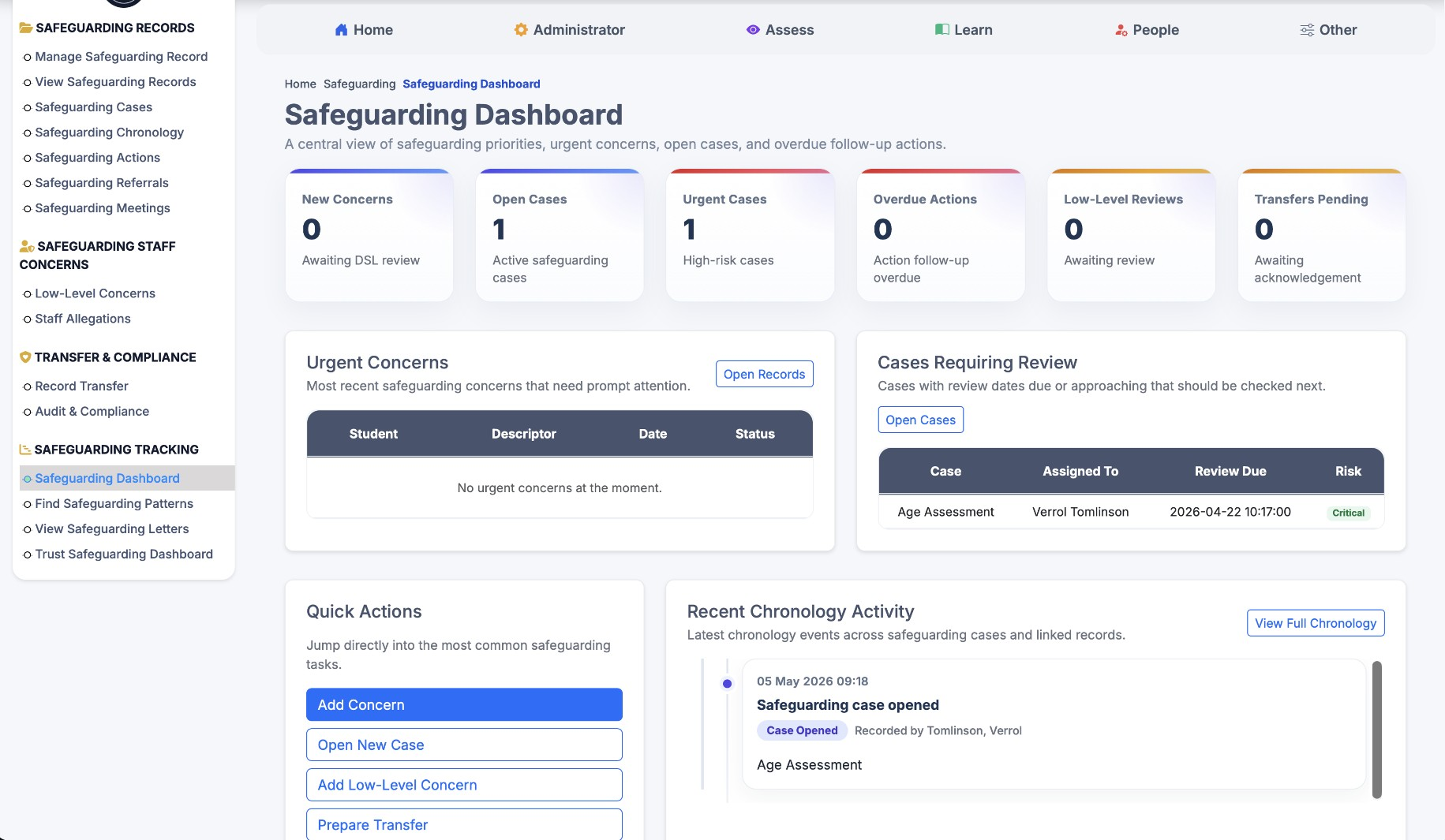The width and height of the screenshot is (1445, 840).
Task: Click the Prepare Transfer button
Action: 464,824
